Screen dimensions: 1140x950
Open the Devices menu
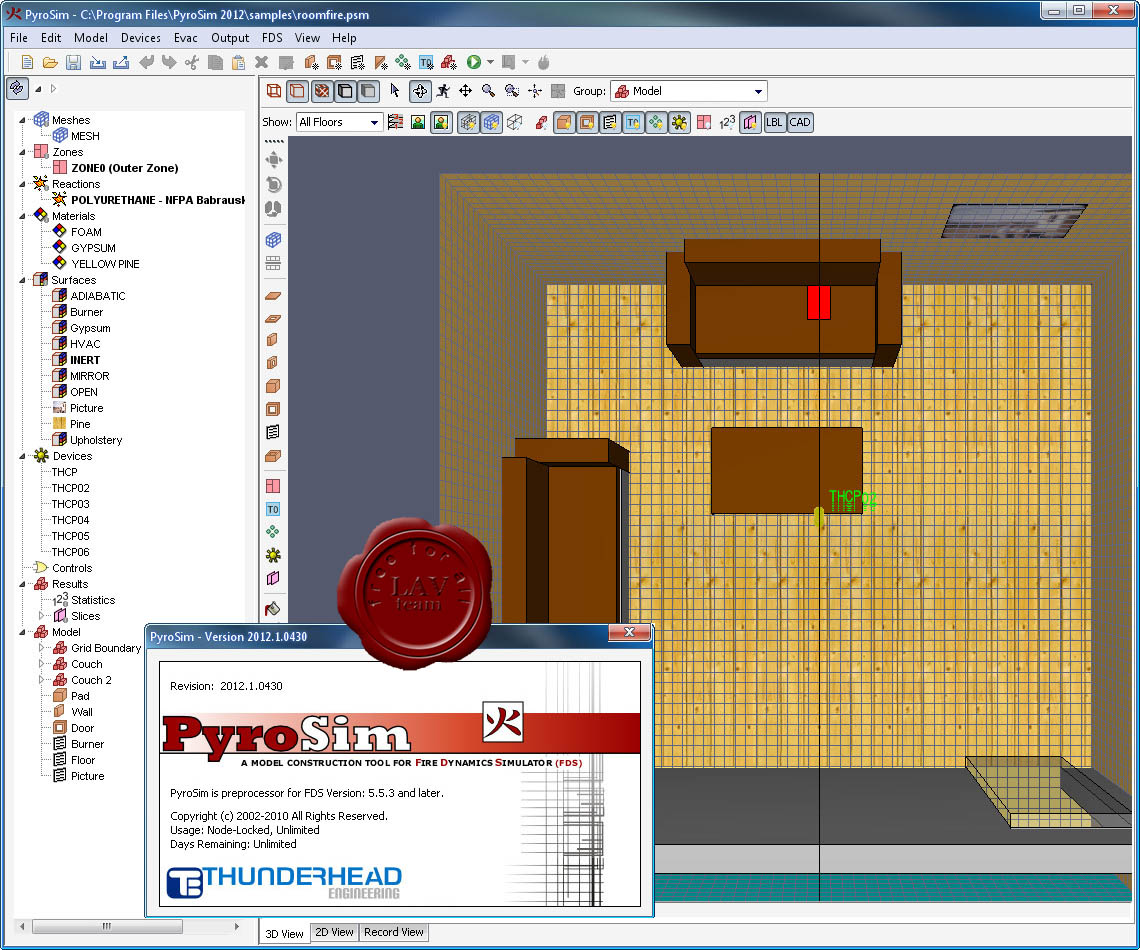click(141, 38)
